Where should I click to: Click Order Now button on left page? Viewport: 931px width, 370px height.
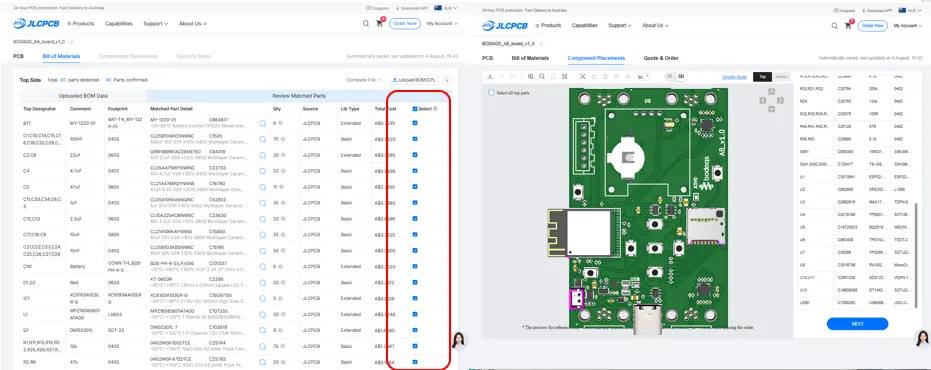[x=405, y=24]
